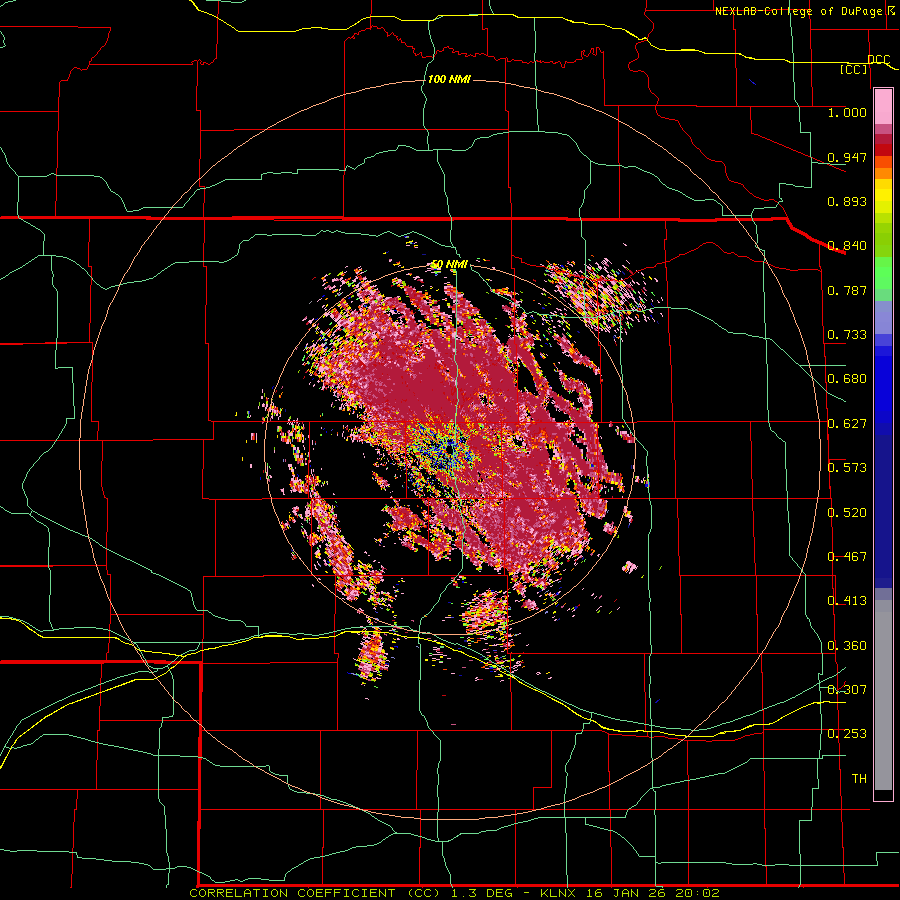Click the 0.360 color scale label
Image resolution: width=900 pixels, height=900 pixels.
pyautogui.click(x=847, y=646)
